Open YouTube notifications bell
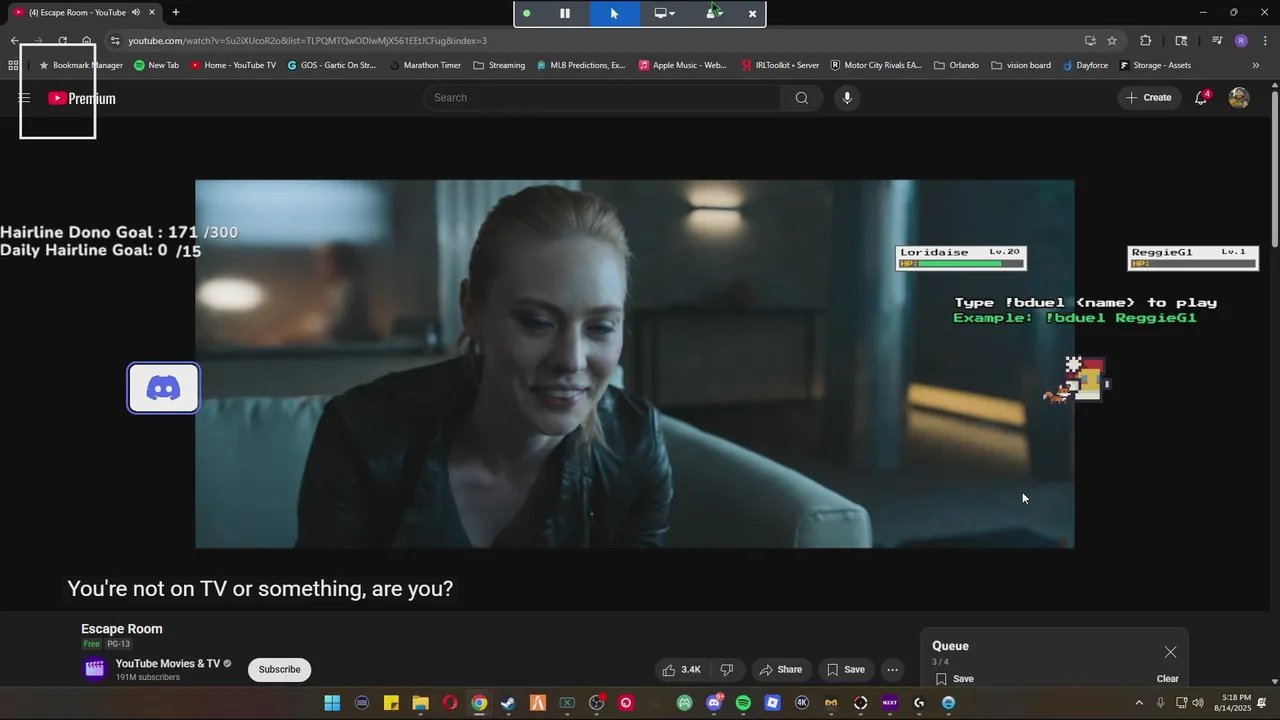This screenshot has width=1280, height=720. [1202, 97]
